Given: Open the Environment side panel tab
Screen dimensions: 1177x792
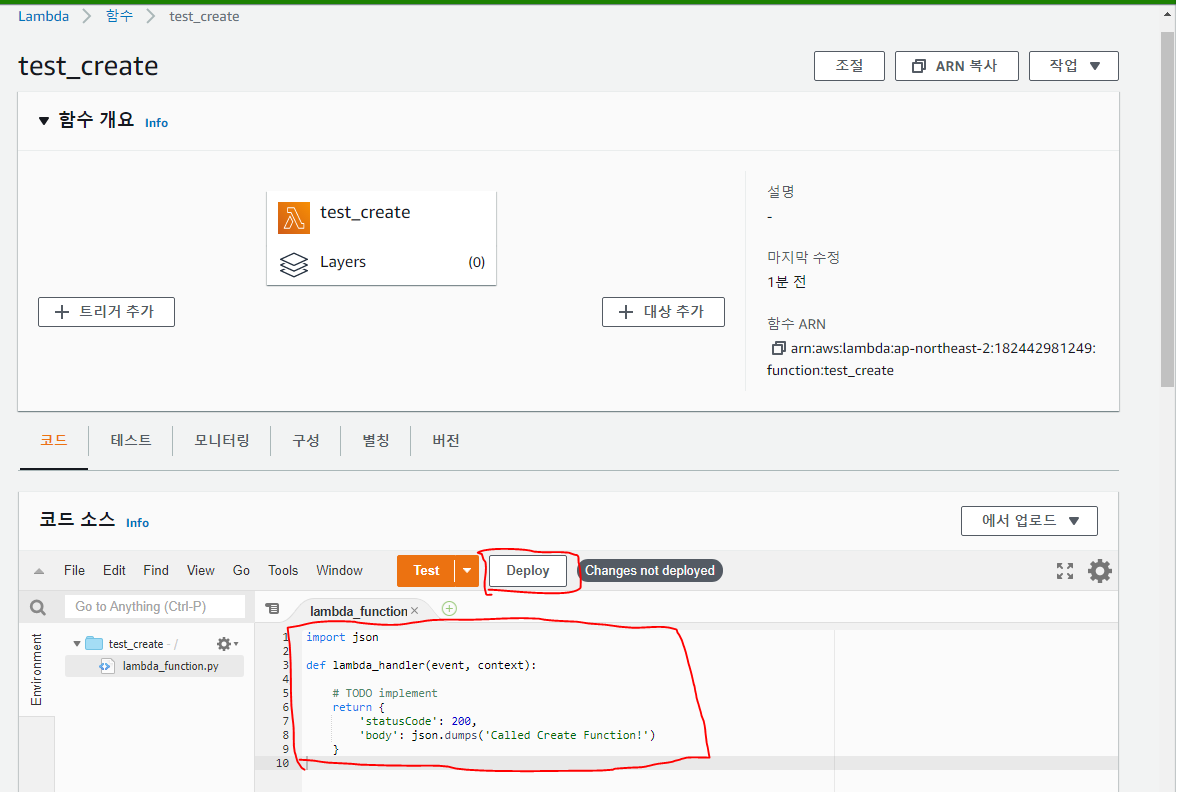Looking at the screenshot, I should click(37, 670).
